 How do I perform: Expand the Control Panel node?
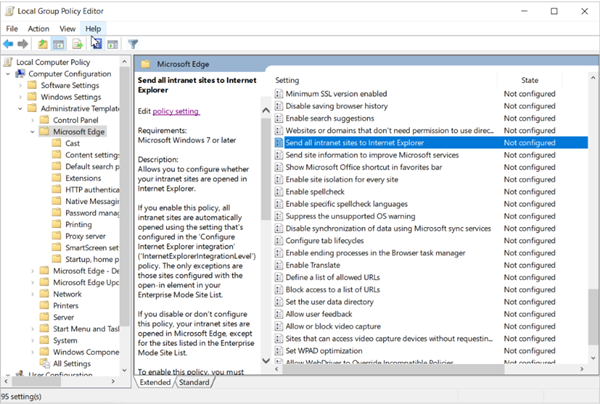click(33, 120)
